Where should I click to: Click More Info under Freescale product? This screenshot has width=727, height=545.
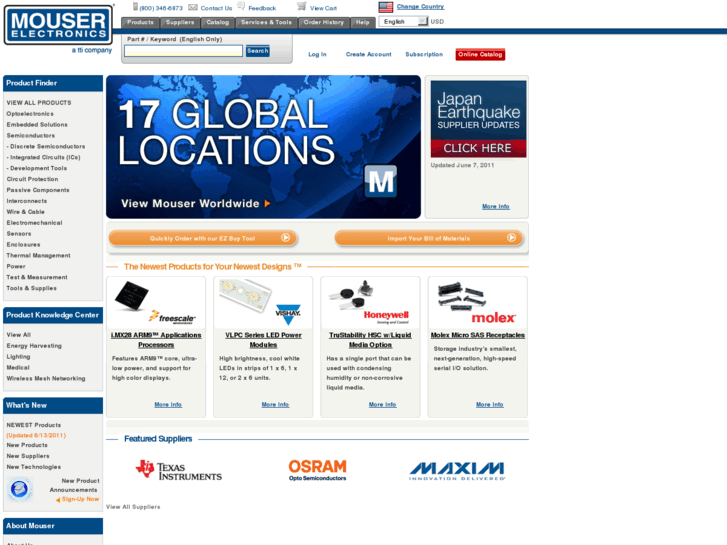pos(168,404)
